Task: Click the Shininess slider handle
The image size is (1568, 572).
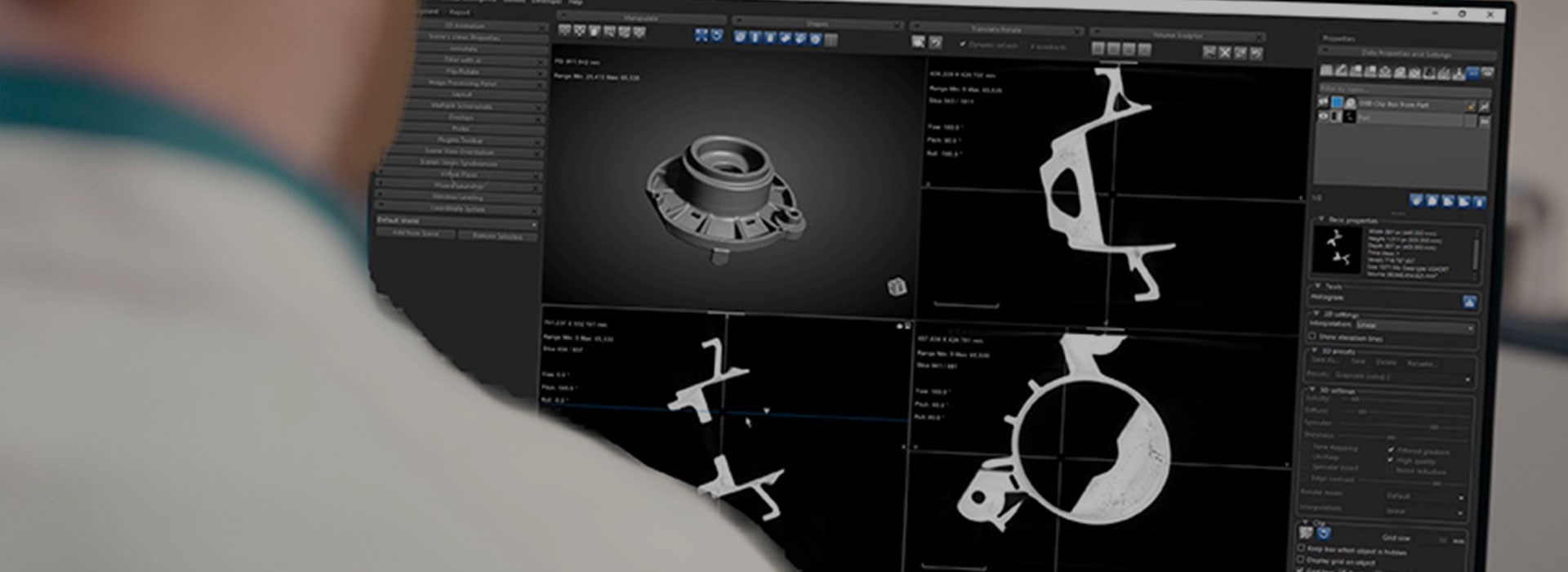Action: 1391,437
